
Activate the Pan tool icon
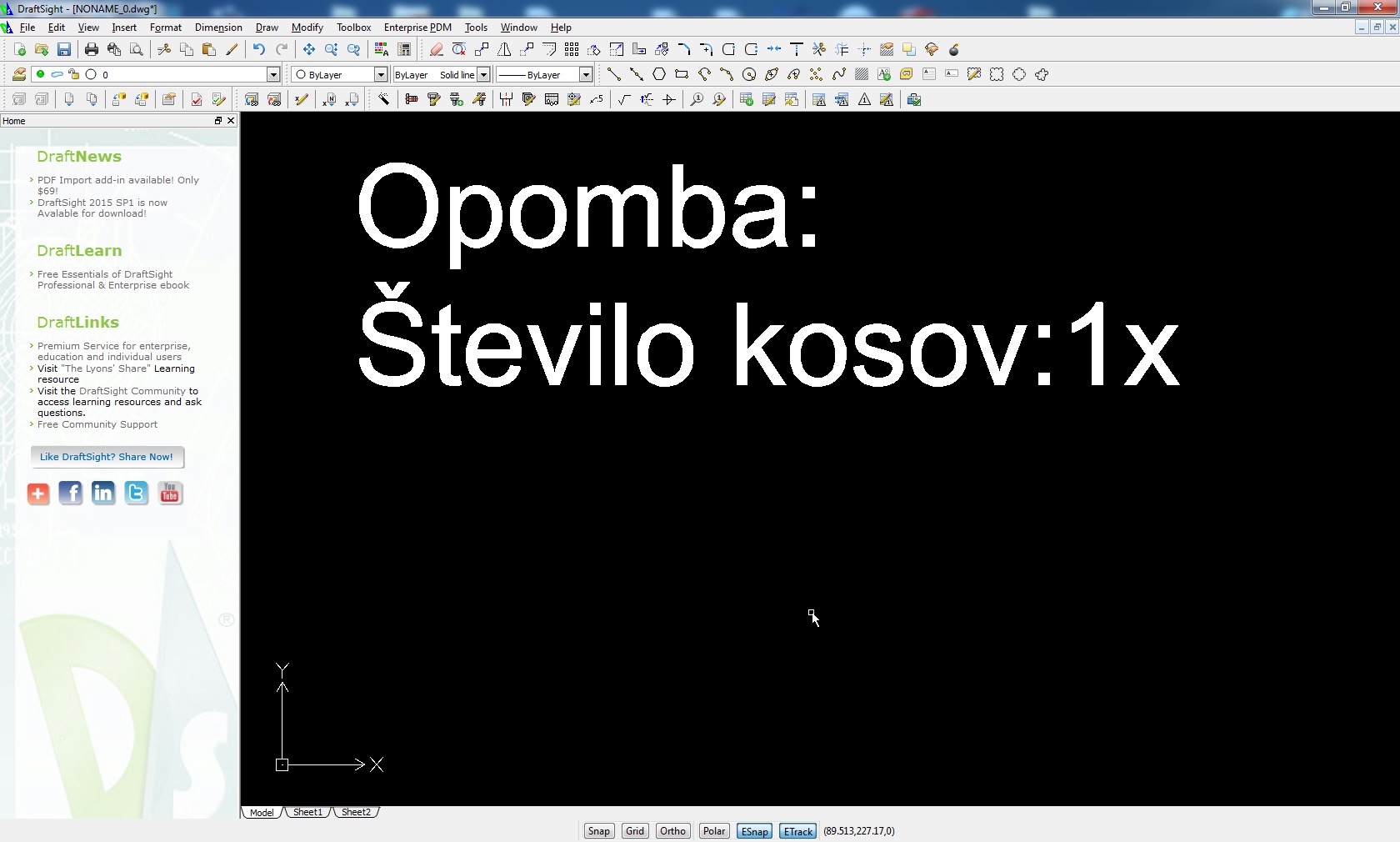click(308, 50)
